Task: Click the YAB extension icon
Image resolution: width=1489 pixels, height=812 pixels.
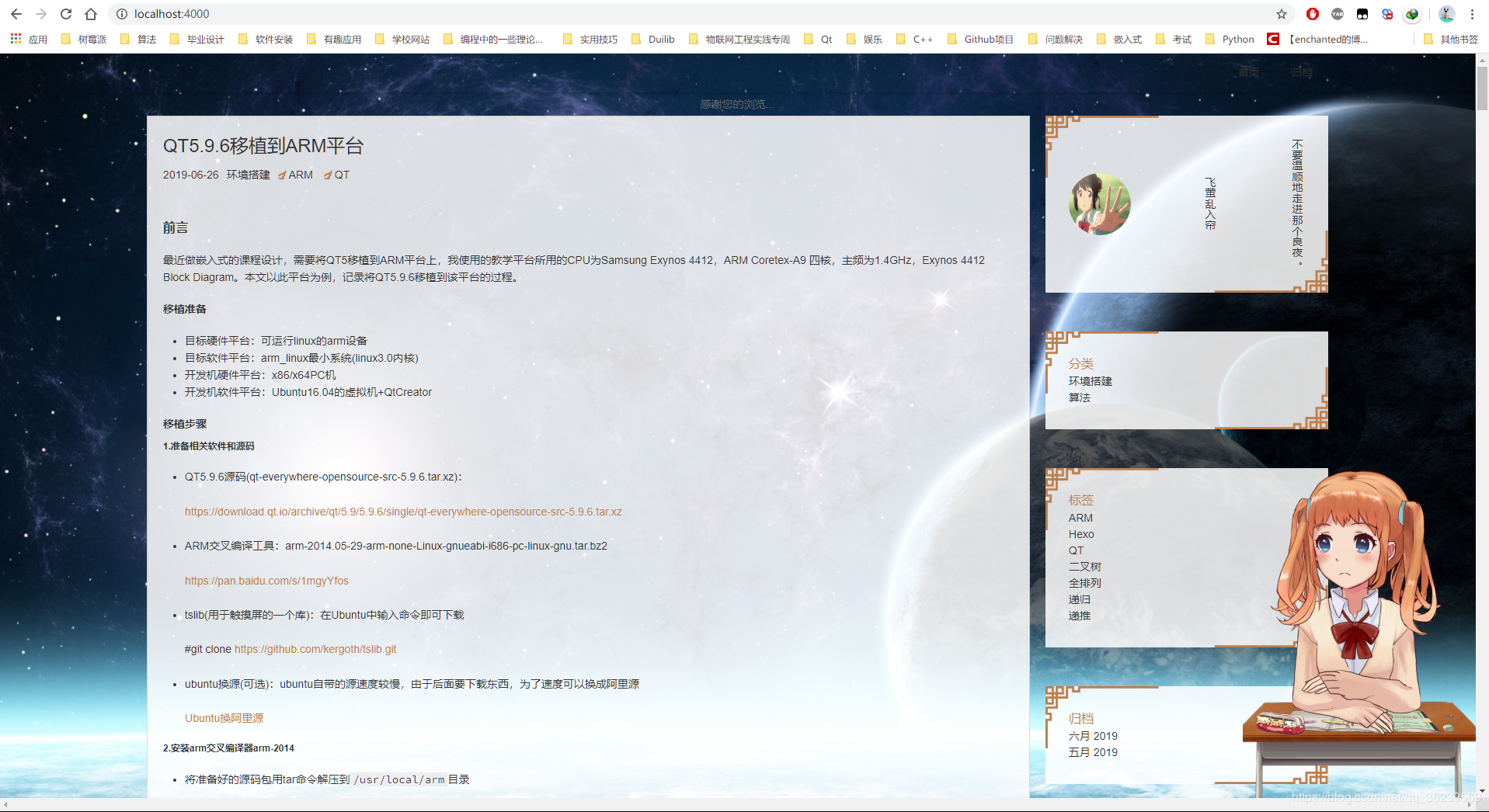Action: tap(1338, 13)
